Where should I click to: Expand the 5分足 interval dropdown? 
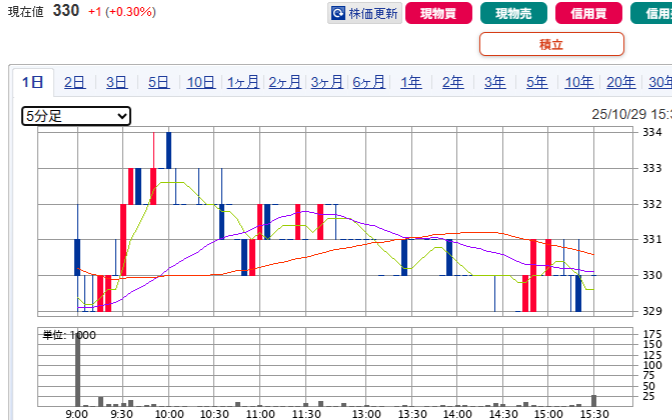click(x=76, y=116)
